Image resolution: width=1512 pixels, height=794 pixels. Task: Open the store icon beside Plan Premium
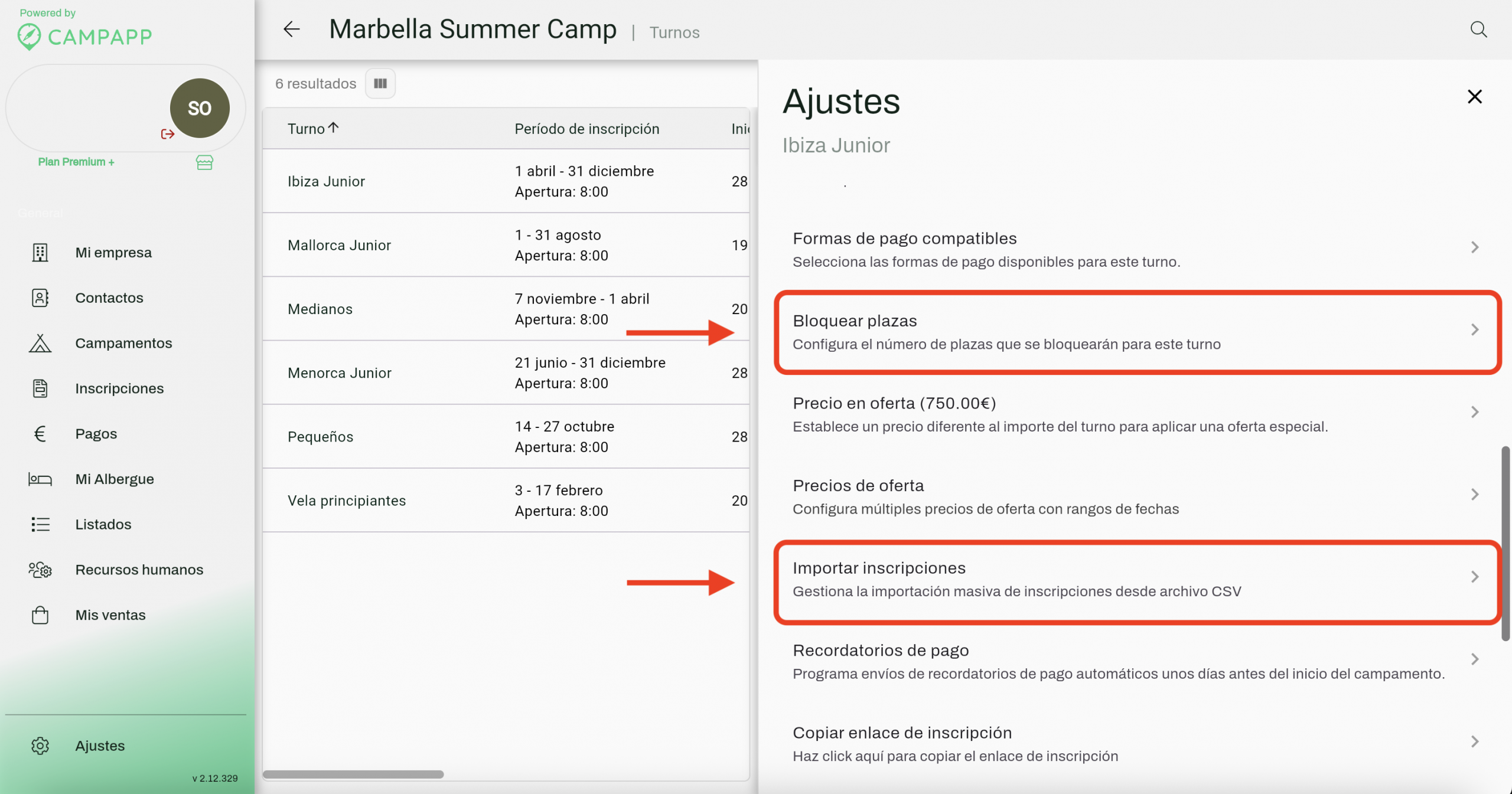click(204, 162)
